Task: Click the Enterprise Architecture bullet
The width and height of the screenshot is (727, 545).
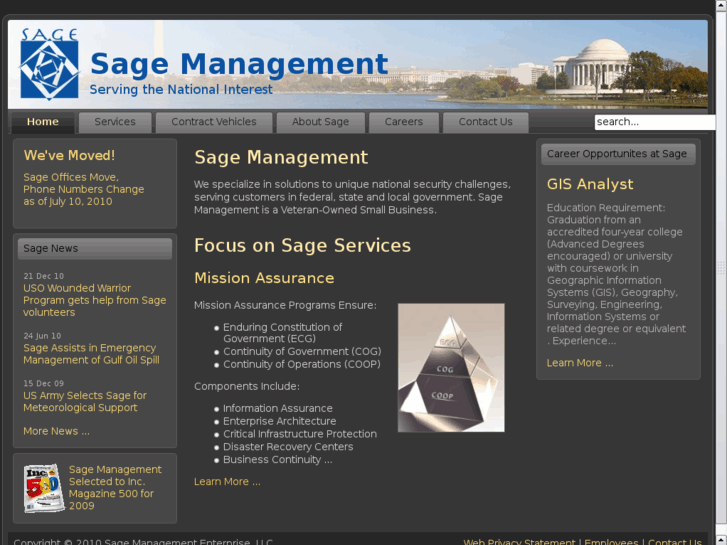Action: point(280,421)
